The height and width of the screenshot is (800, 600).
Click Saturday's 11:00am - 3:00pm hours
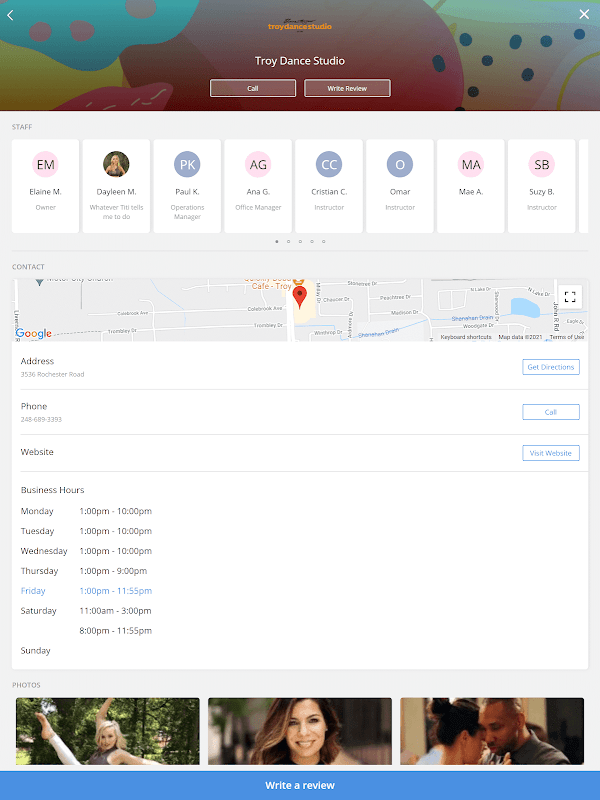[x=115, y=611]
